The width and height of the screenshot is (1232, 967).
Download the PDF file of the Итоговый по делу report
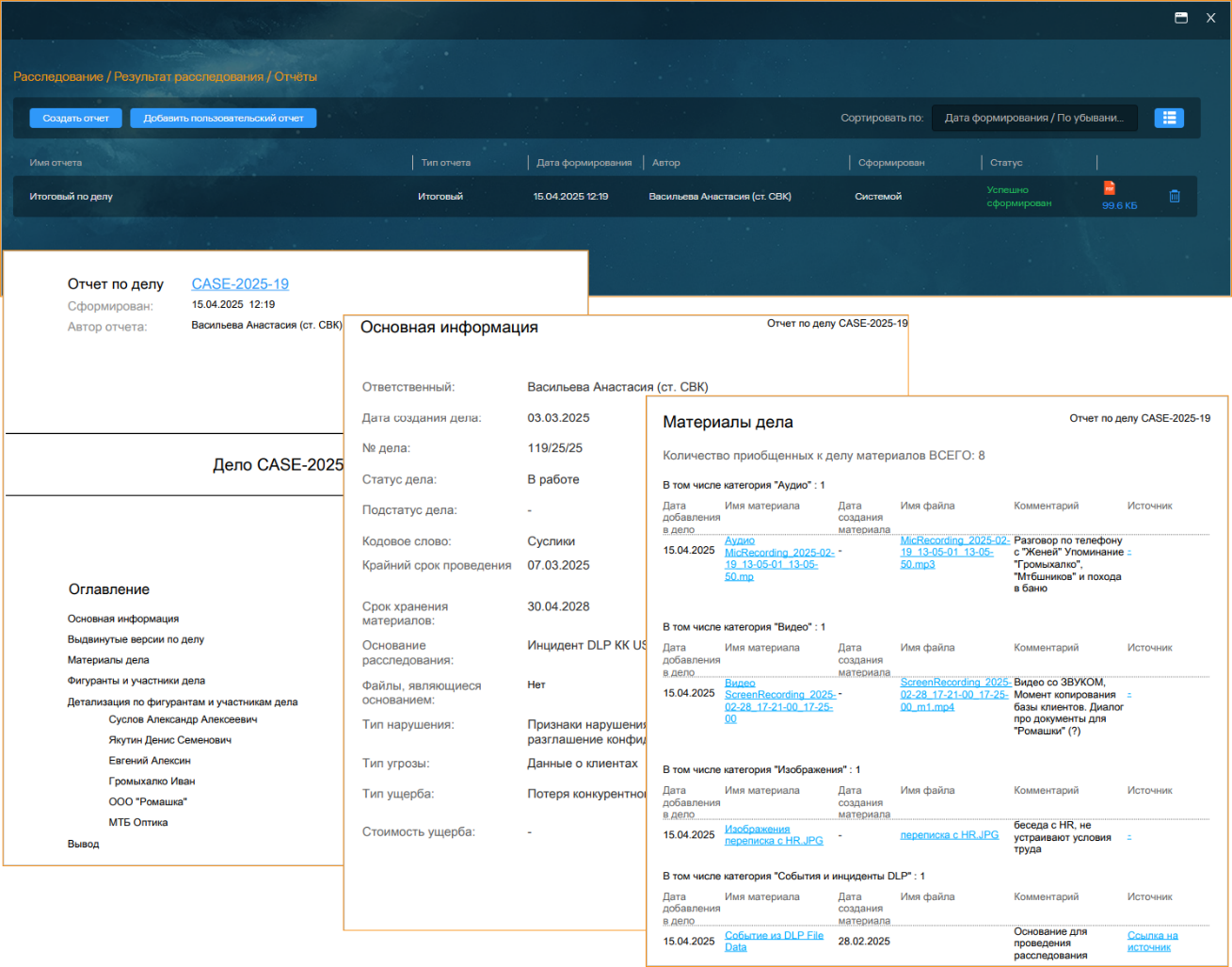pos(1110,188)
